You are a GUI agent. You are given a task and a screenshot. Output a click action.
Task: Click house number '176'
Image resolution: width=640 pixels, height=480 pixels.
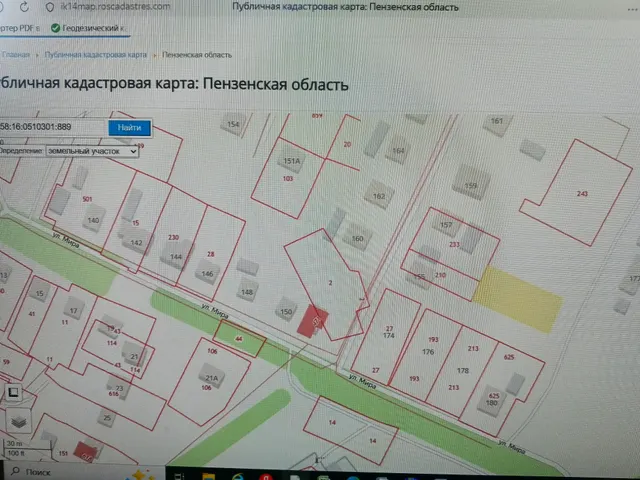428,352
